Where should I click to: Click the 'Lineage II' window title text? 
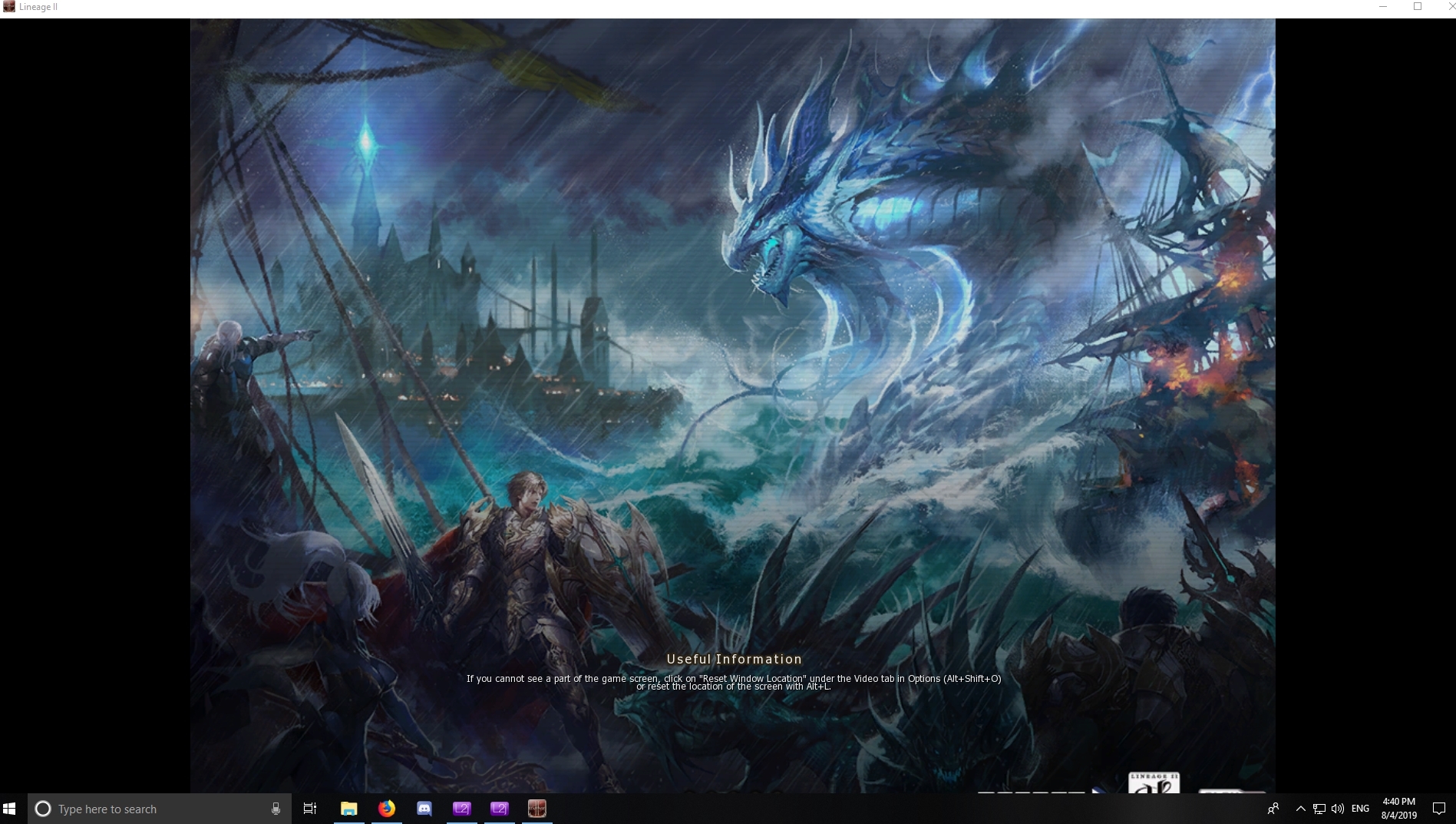coord(38,7)
